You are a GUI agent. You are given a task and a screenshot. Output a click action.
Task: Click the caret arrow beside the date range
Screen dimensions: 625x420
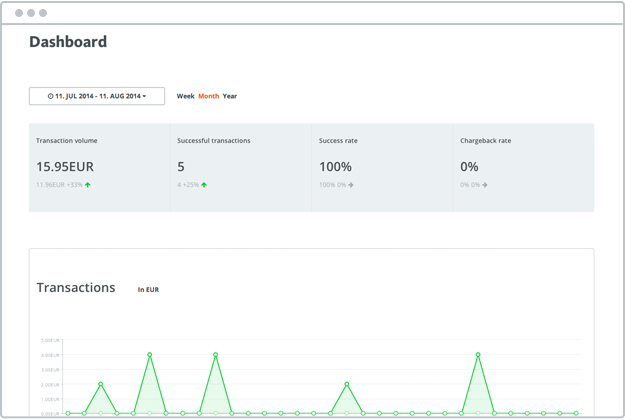point(145,97)
